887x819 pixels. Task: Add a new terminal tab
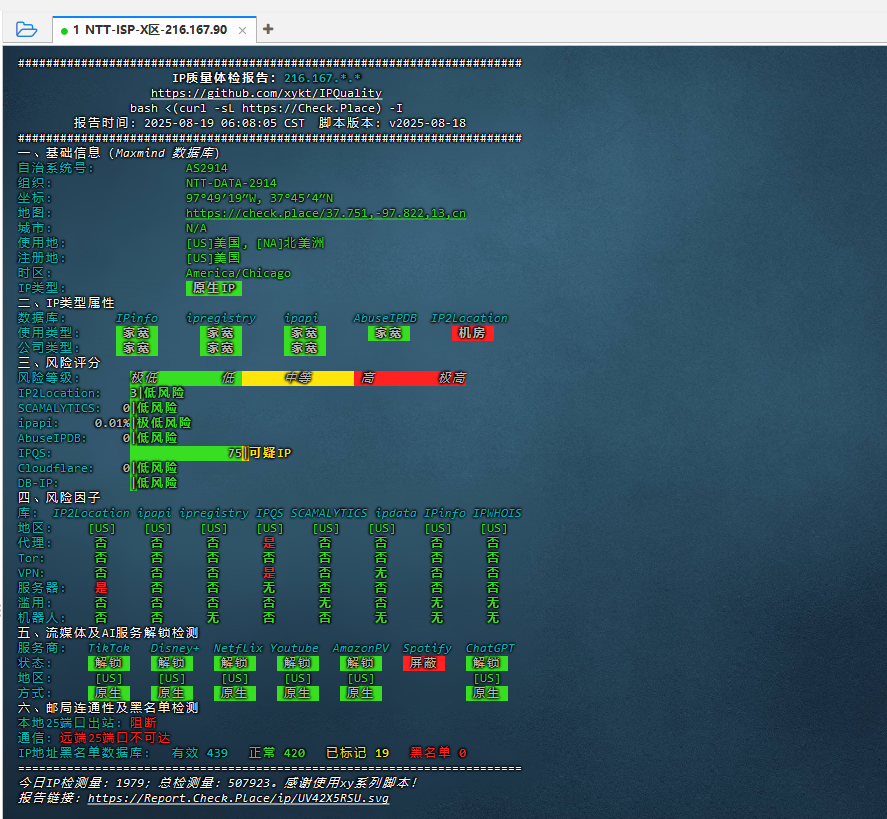[268, 29]
